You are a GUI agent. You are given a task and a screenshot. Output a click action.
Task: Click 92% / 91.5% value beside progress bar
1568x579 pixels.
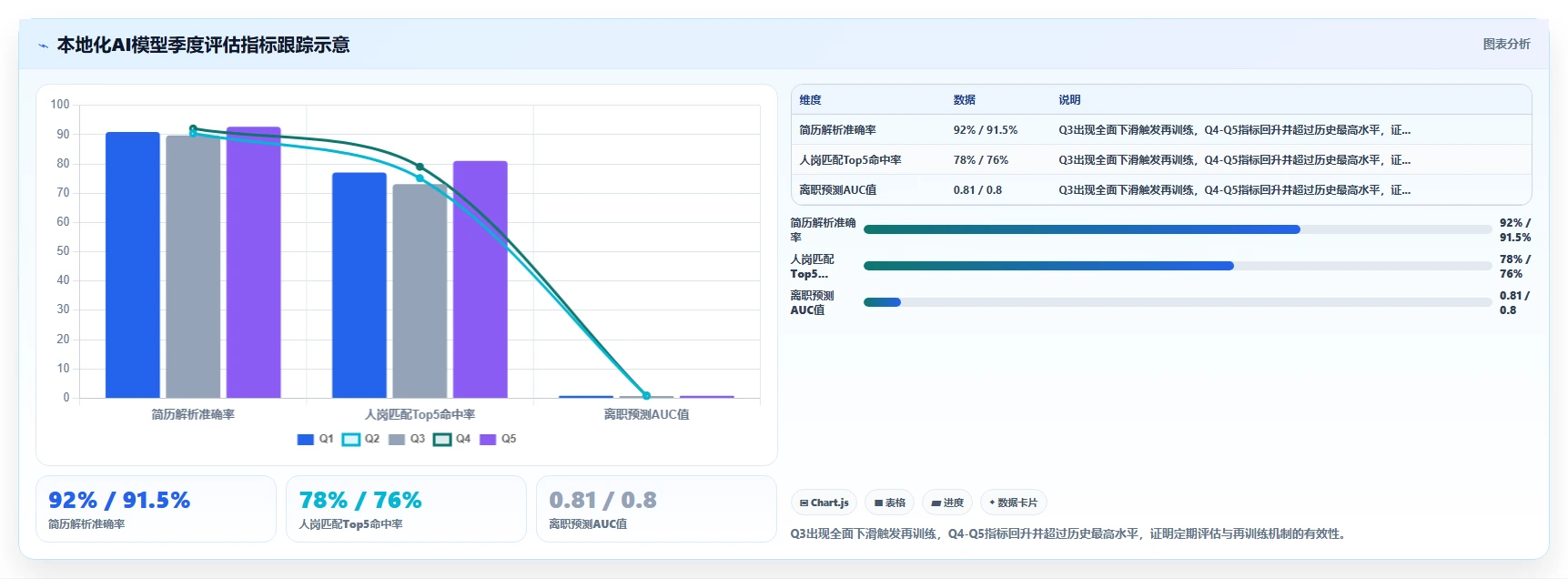tap(1515, 229)
